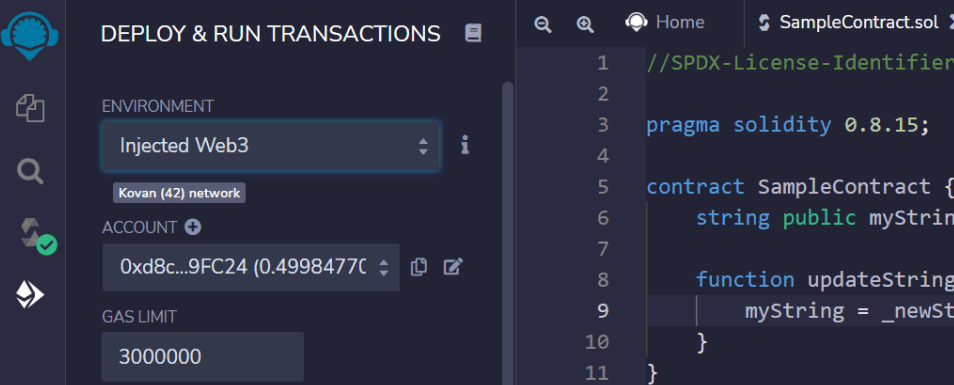Open the Injected Web3 environment dropdown
This screenshot has width=954, height=385.
click(271, 146)
